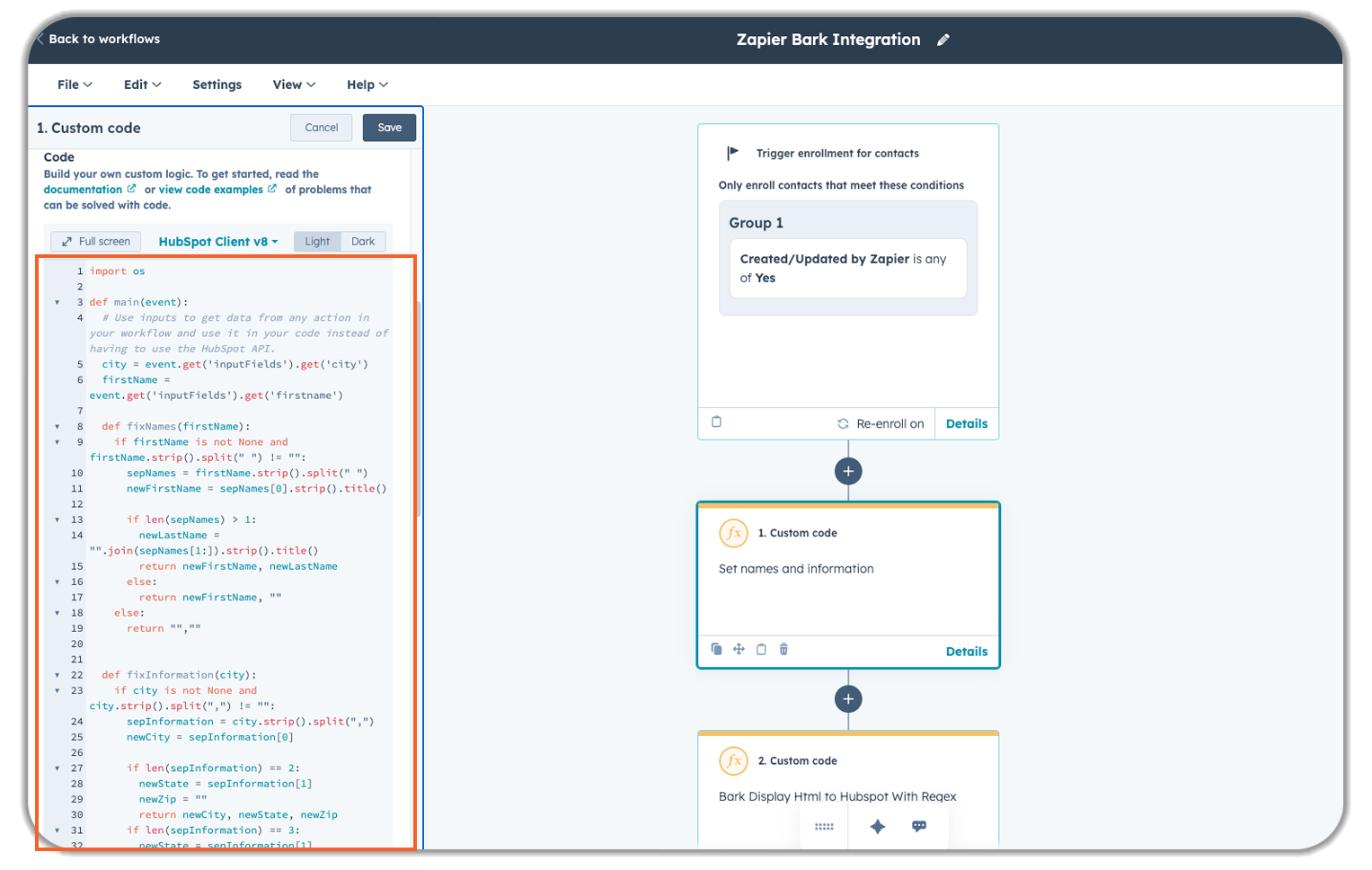Open Details on the 1. Custom code card
The image size is (1372, 870).
point(967,652)
